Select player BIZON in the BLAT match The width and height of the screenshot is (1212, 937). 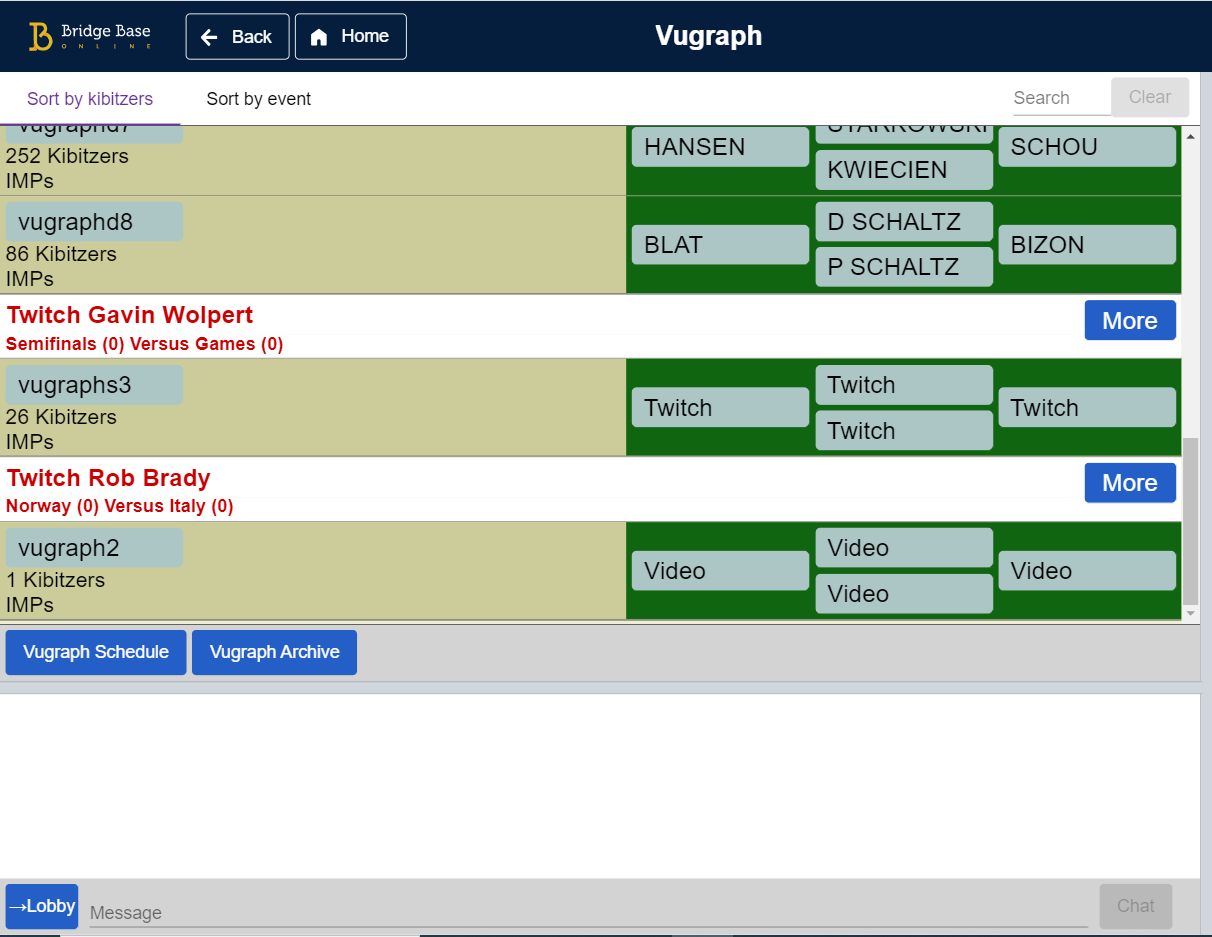(1086, 244)
